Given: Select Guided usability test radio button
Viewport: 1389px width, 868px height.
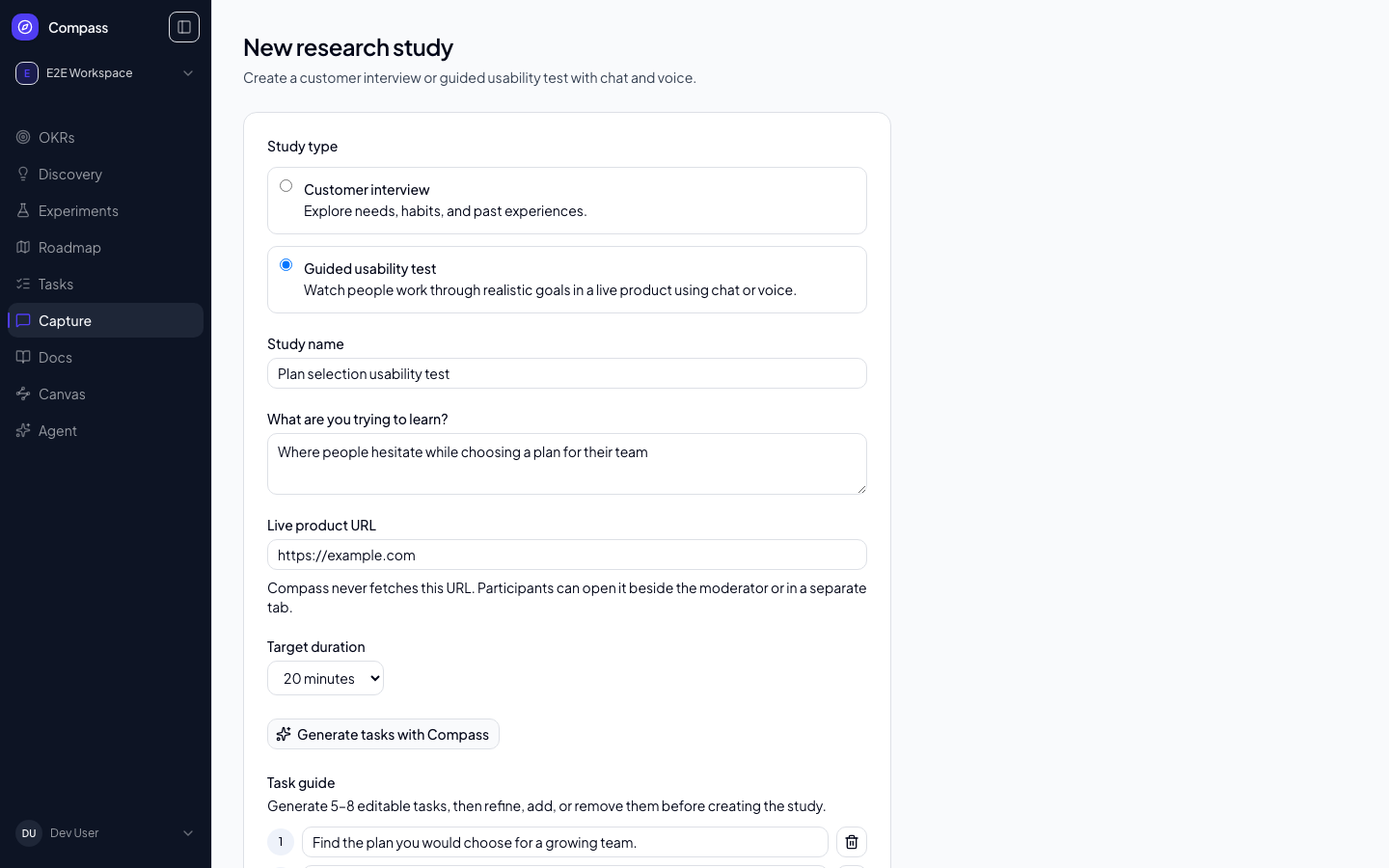Looking at the screenshot, I should coord(286,265).
